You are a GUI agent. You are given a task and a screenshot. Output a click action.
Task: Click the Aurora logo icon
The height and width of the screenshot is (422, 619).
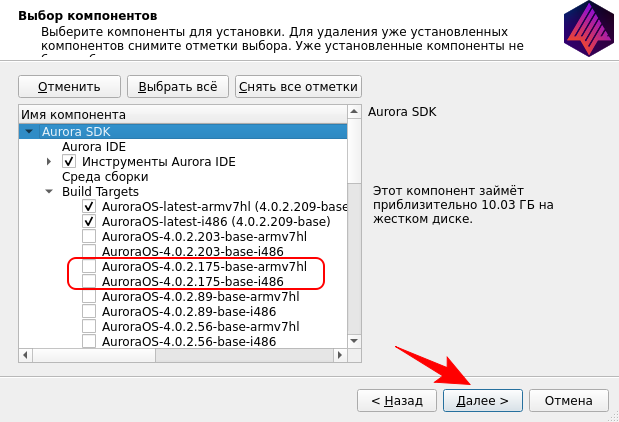tap(588, 28)
